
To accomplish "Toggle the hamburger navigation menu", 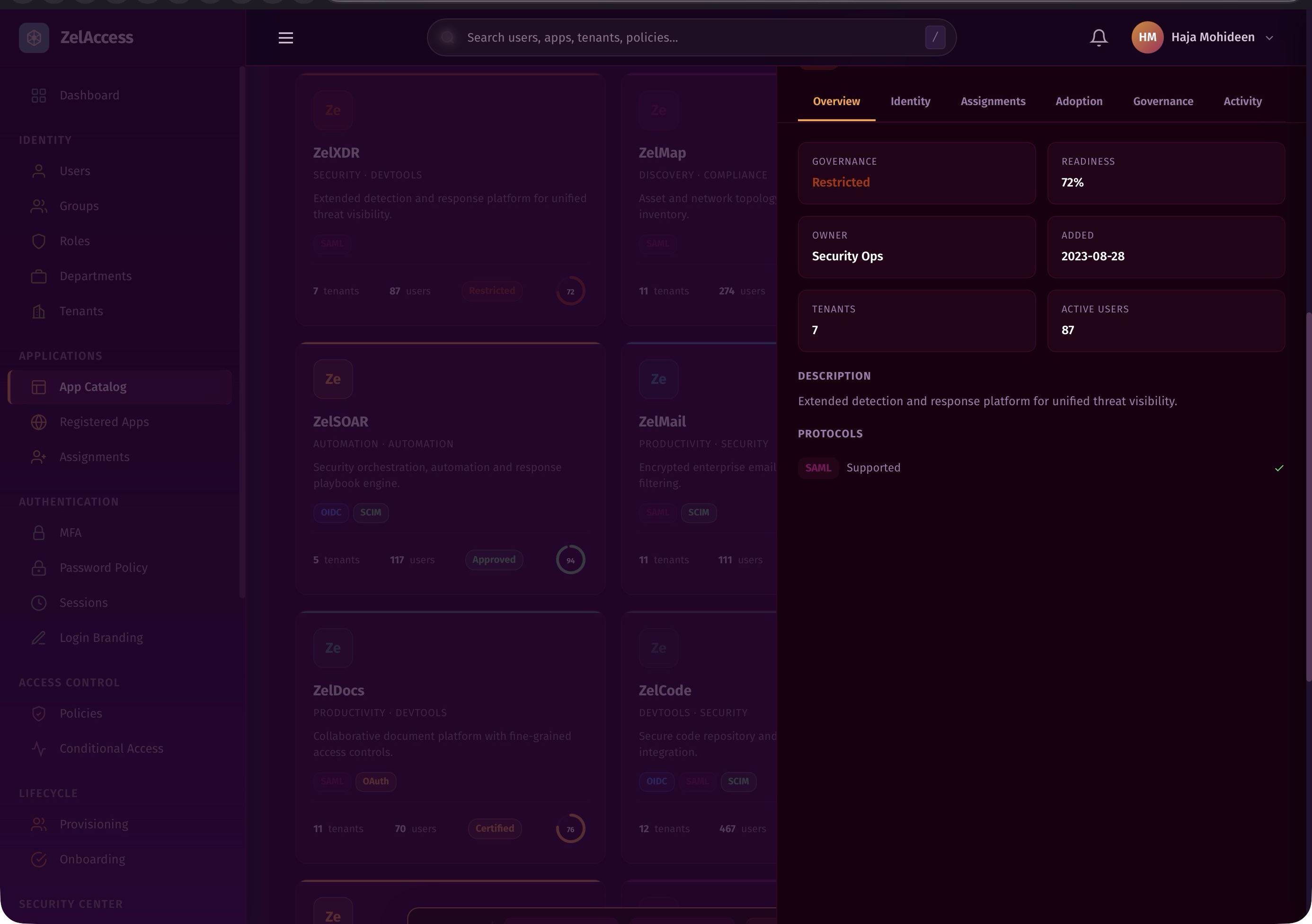I will (x=286, y=38).
